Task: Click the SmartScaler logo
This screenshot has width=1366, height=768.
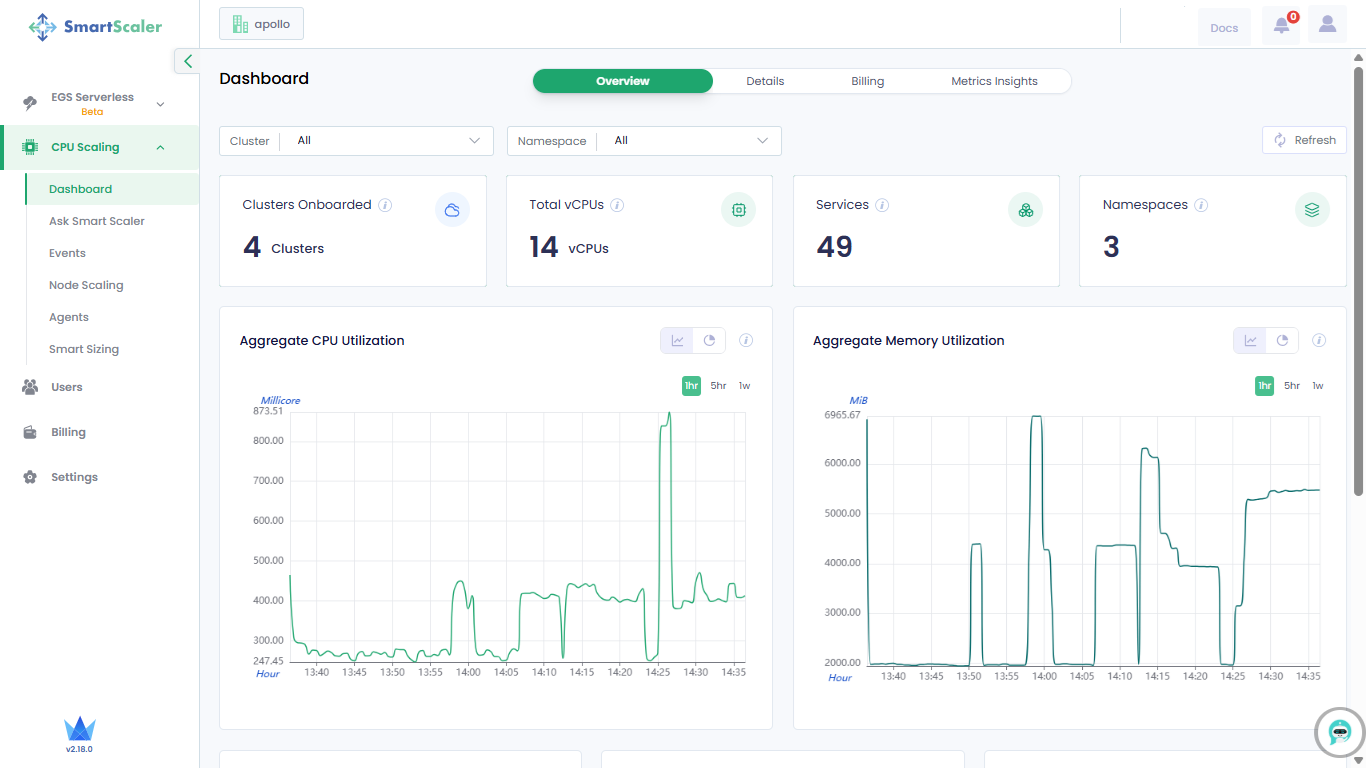Action: 96,27
